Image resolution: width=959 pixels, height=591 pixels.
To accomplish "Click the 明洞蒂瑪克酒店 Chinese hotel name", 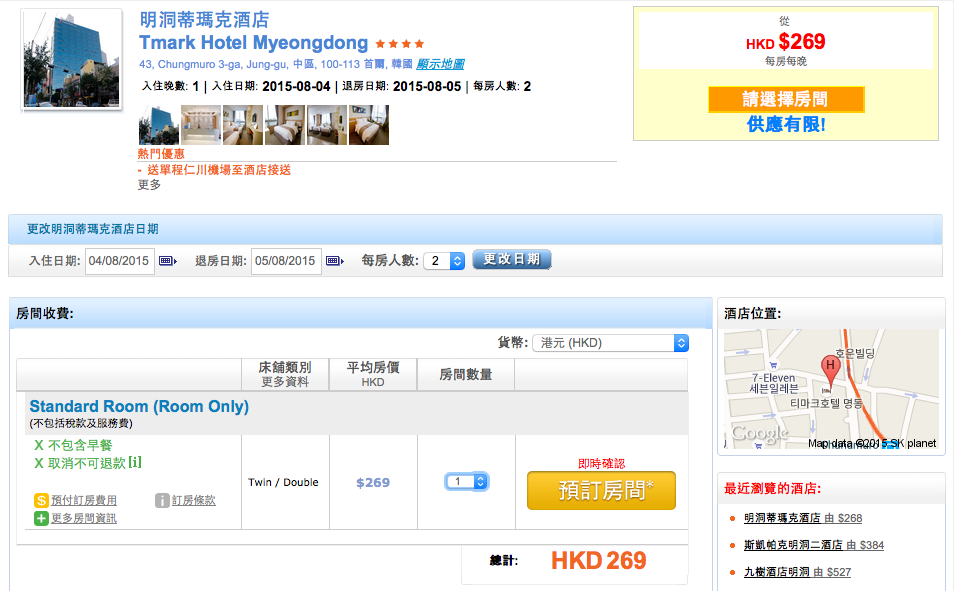I will (x=204, y=20).
